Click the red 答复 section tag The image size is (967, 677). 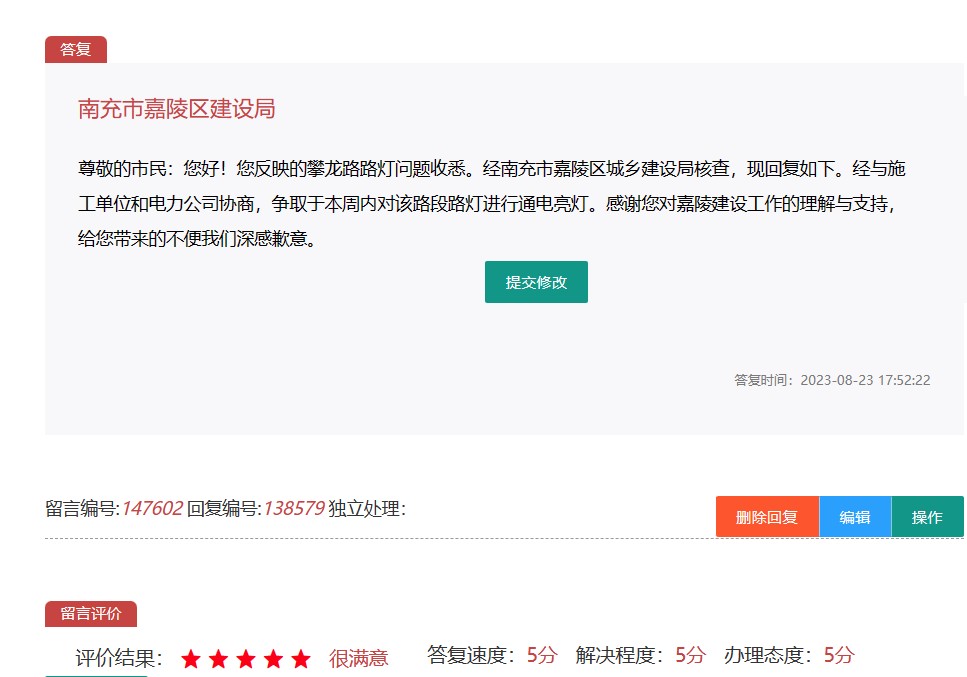(x=76, y=49)
